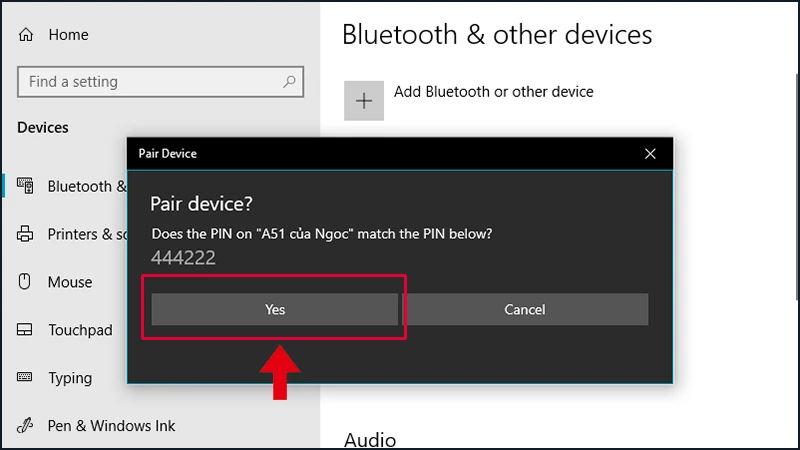The height and width of the screenshot is (450, 800).
Task: Click the Mouse icon in sidebar
Action: [x=26, y=282]
